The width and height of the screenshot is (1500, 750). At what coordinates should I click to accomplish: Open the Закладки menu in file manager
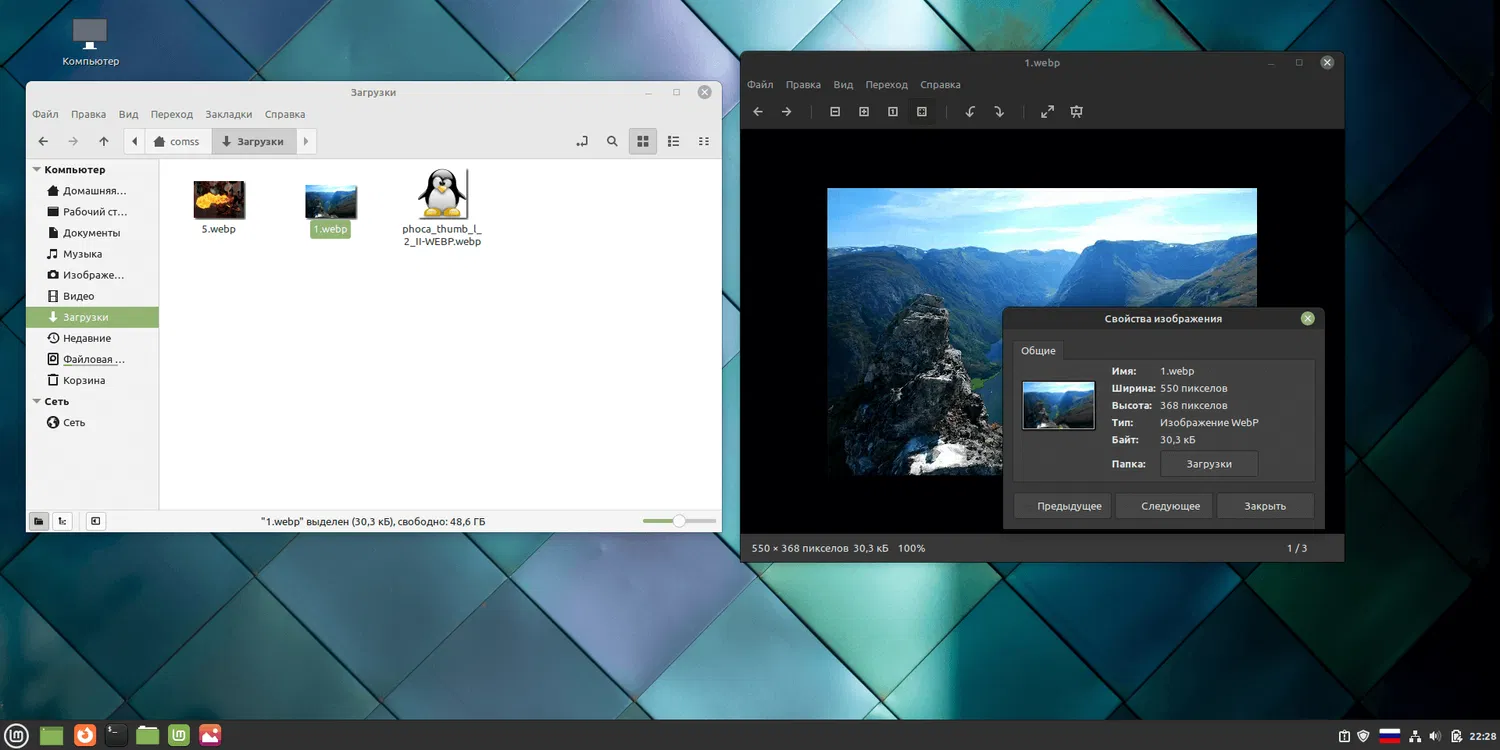coord(229,114)
